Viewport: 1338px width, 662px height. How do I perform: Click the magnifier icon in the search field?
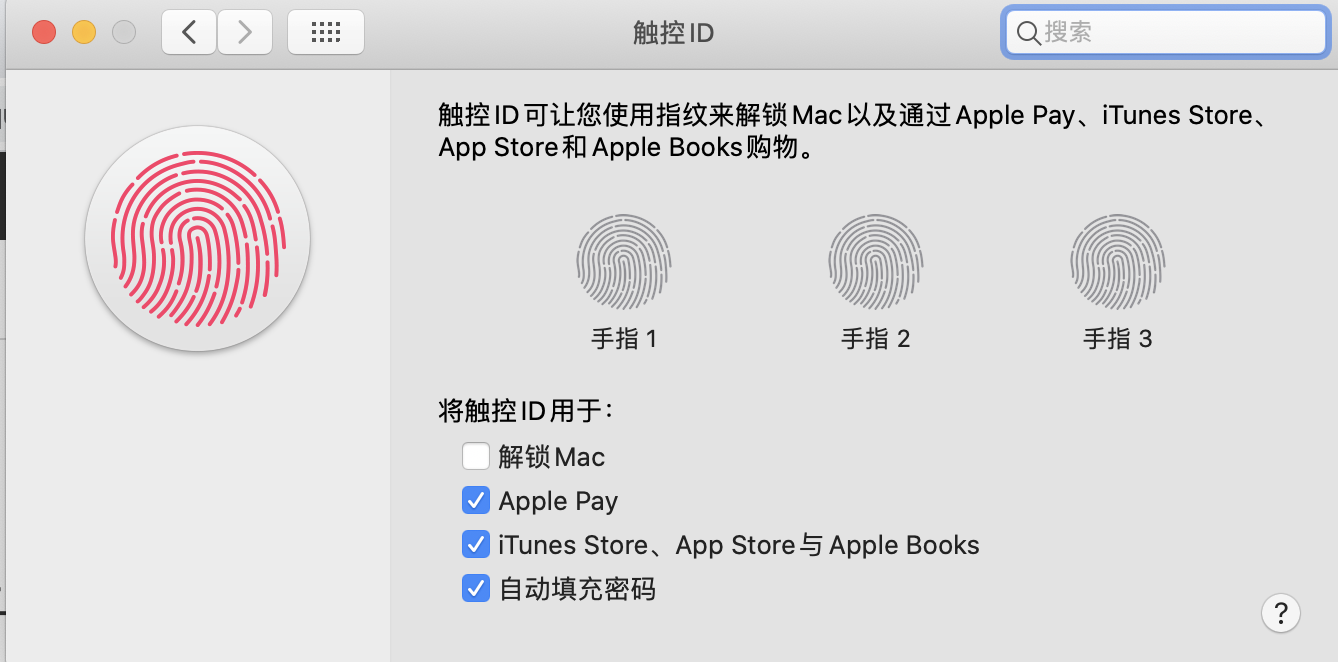(1028, 33)
